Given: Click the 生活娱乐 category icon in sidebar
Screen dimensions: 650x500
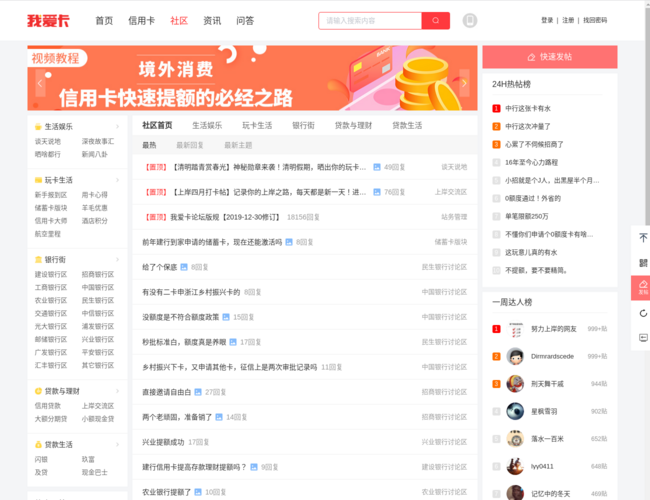Looking at the screenshot, I should click(38, 126).
